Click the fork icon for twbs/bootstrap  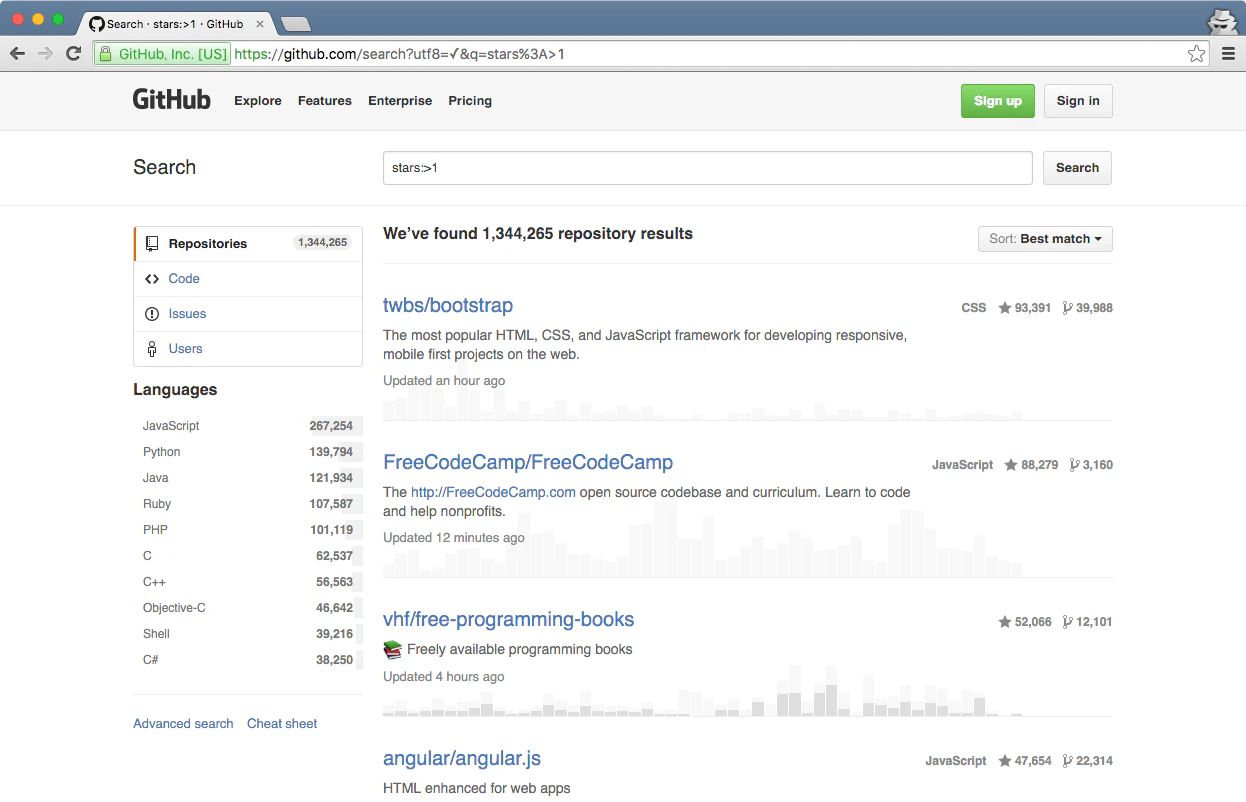[1067, 308]
